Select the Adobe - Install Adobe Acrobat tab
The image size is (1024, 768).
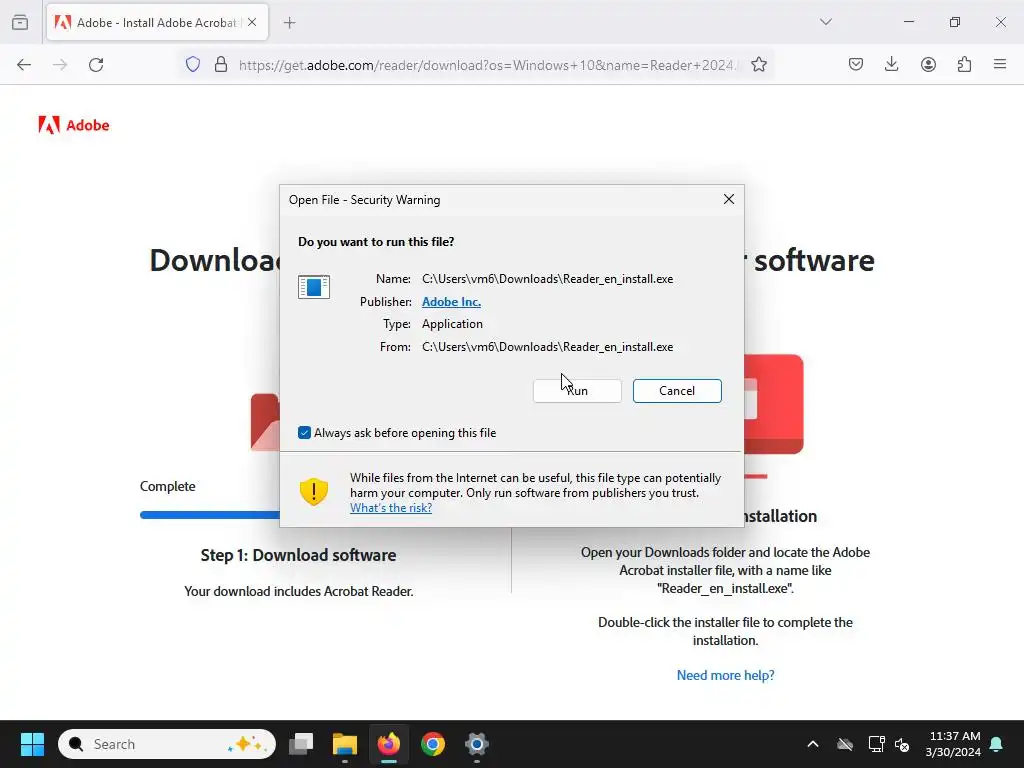pyautogui.click(x=157, y=22)
